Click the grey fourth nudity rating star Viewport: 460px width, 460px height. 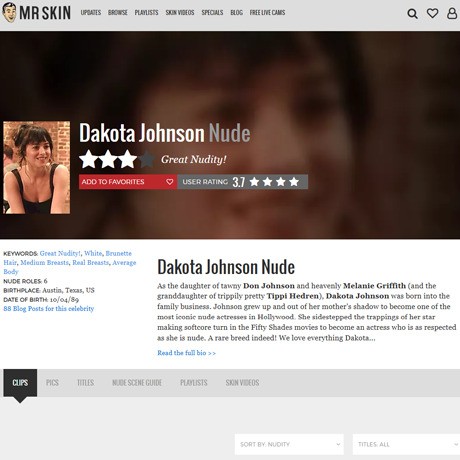(147, 159)
